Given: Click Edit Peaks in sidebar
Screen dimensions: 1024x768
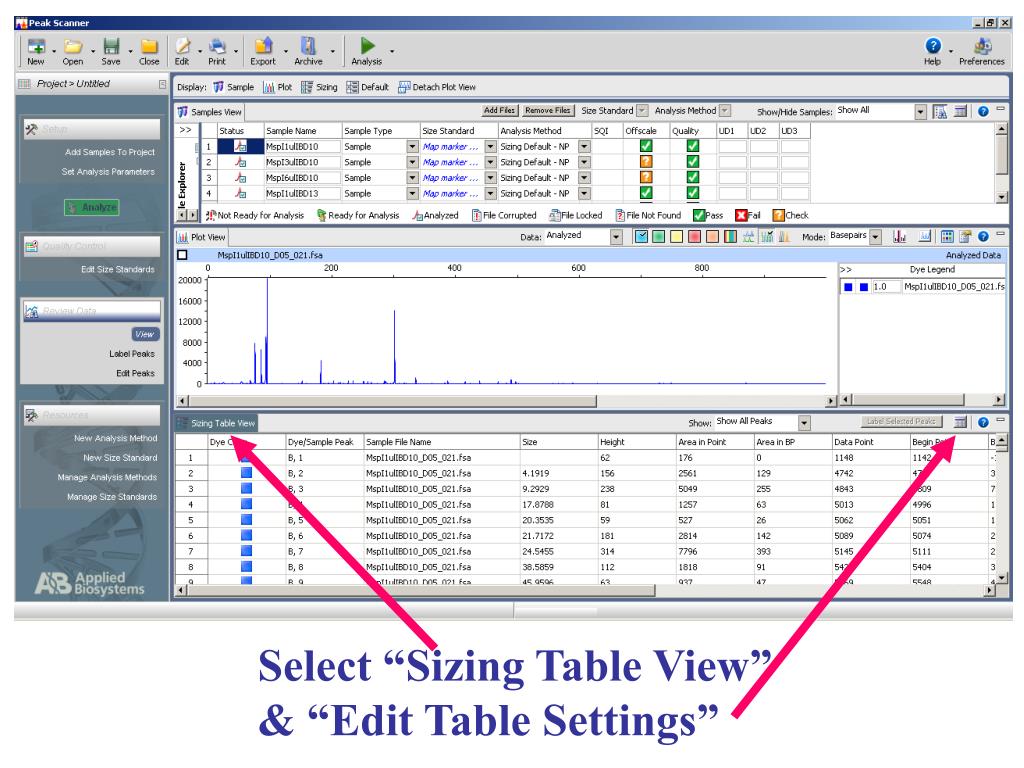Looking at the screenshot, I should click(x=135, y=374).
